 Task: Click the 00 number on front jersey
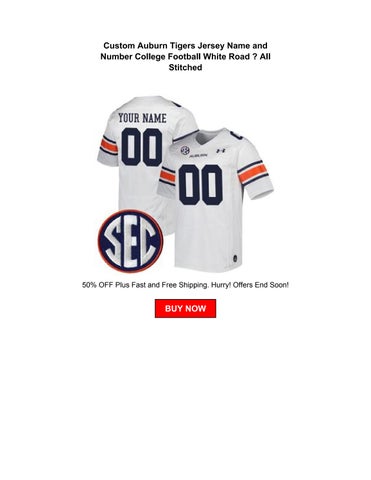coord(201,185)
